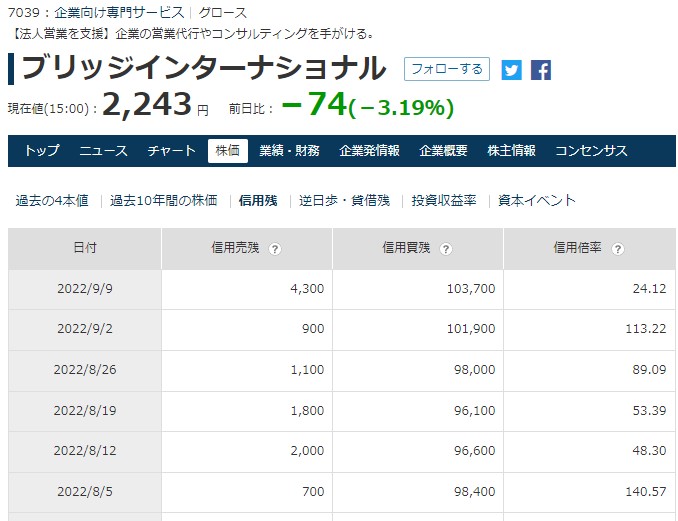Image resolution: width=678 pixels, height=521 pixels.
Task: Switch to the ニュース tab
Action: click(104, 150)
